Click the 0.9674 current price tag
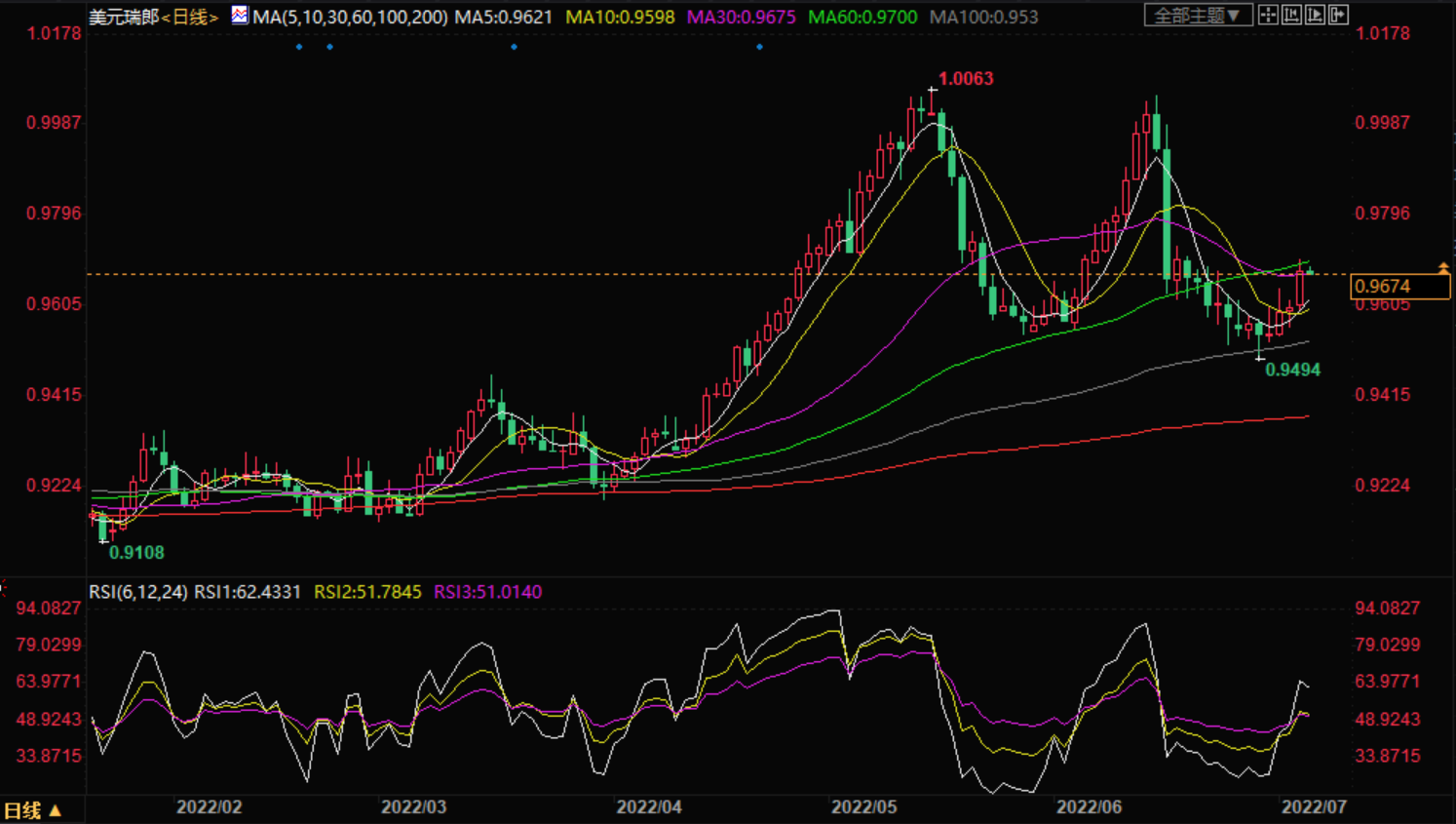1456x824 pixels. point(1399,286)
